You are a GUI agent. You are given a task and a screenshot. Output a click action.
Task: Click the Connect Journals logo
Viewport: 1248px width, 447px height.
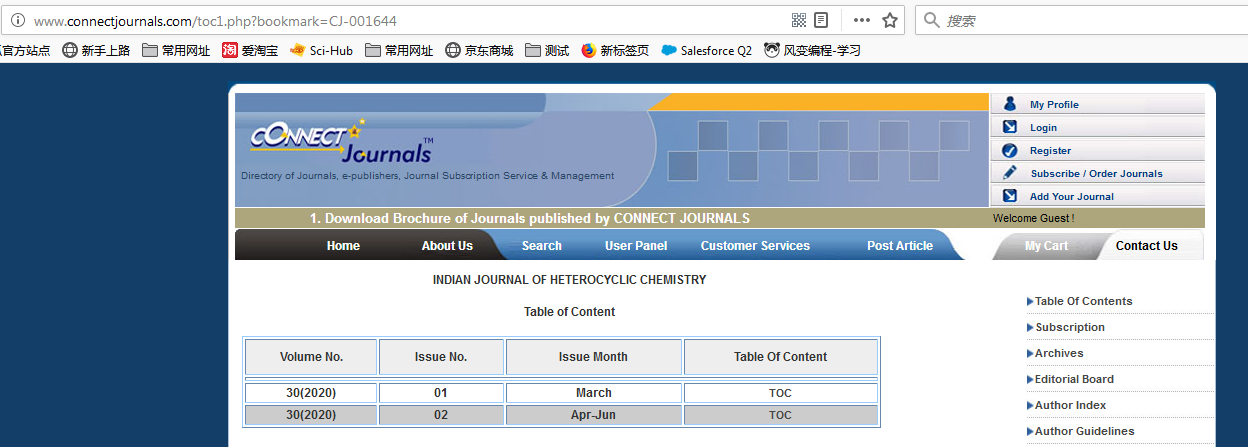[x=342, y=143]
